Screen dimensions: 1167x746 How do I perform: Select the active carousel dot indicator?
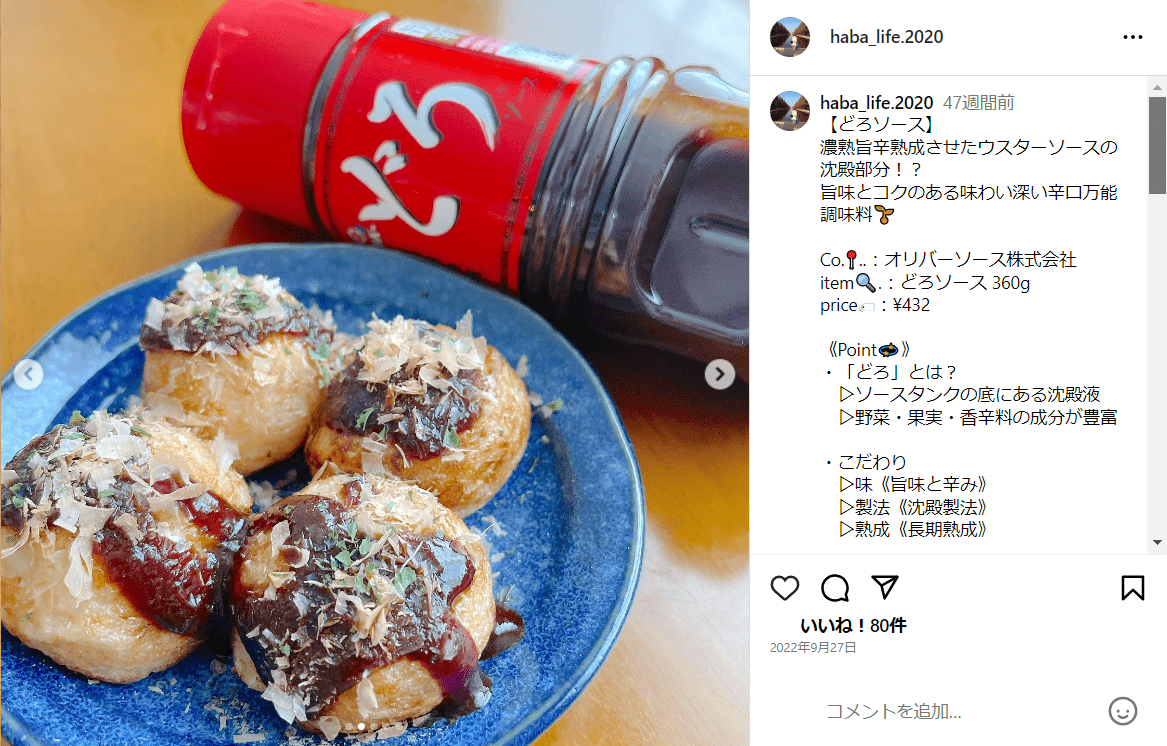pyautogui.click(x=362, y=727)
